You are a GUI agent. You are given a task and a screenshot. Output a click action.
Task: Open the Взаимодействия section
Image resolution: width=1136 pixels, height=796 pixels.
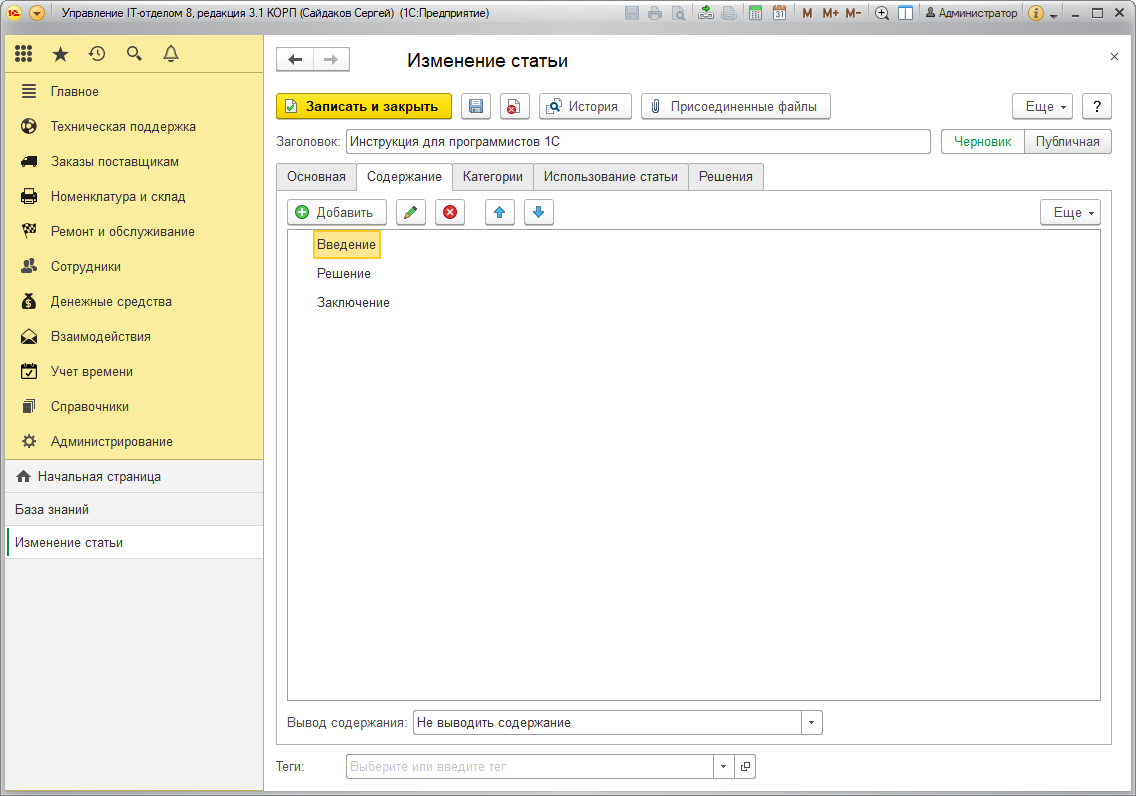(134, 337)
